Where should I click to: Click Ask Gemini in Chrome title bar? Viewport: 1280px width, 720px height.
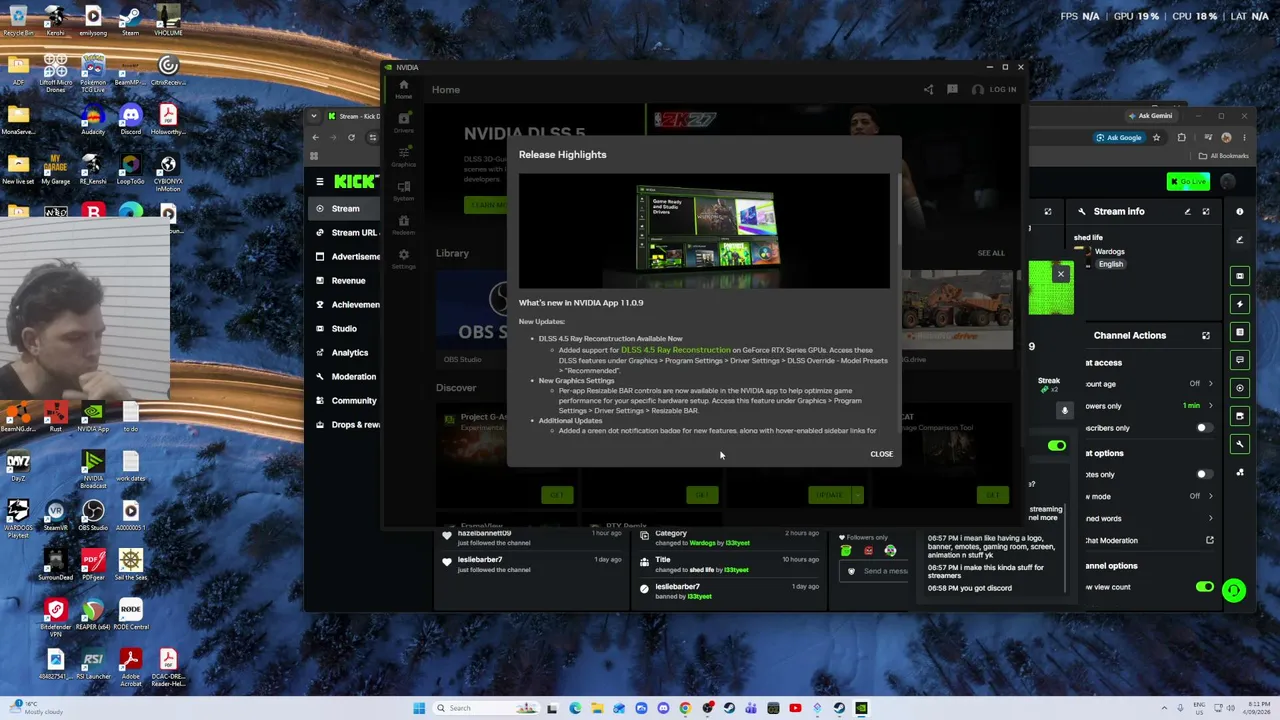coord(1150,116)
